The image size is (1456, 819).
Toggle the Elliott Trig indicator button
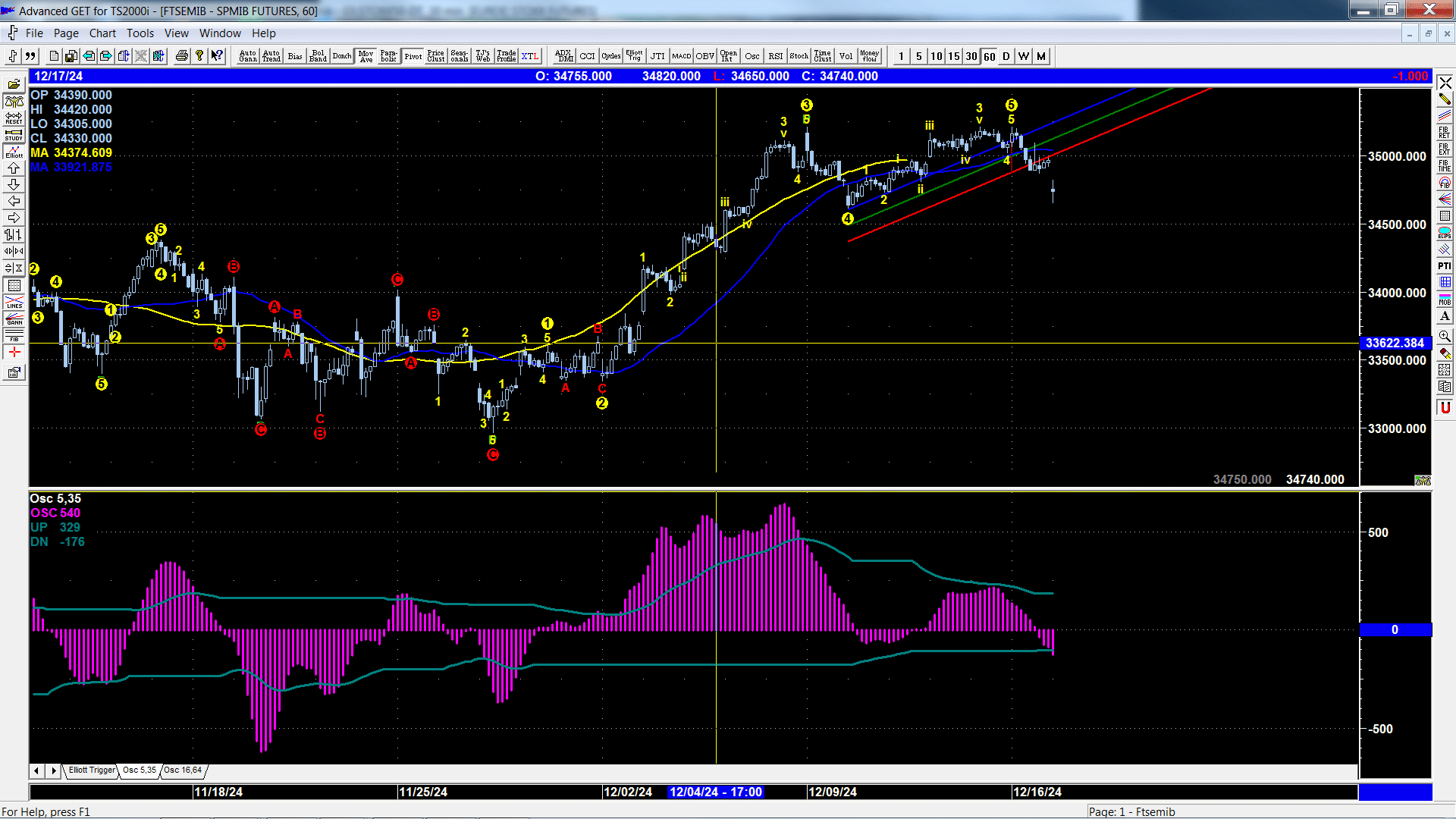(634, 56)
